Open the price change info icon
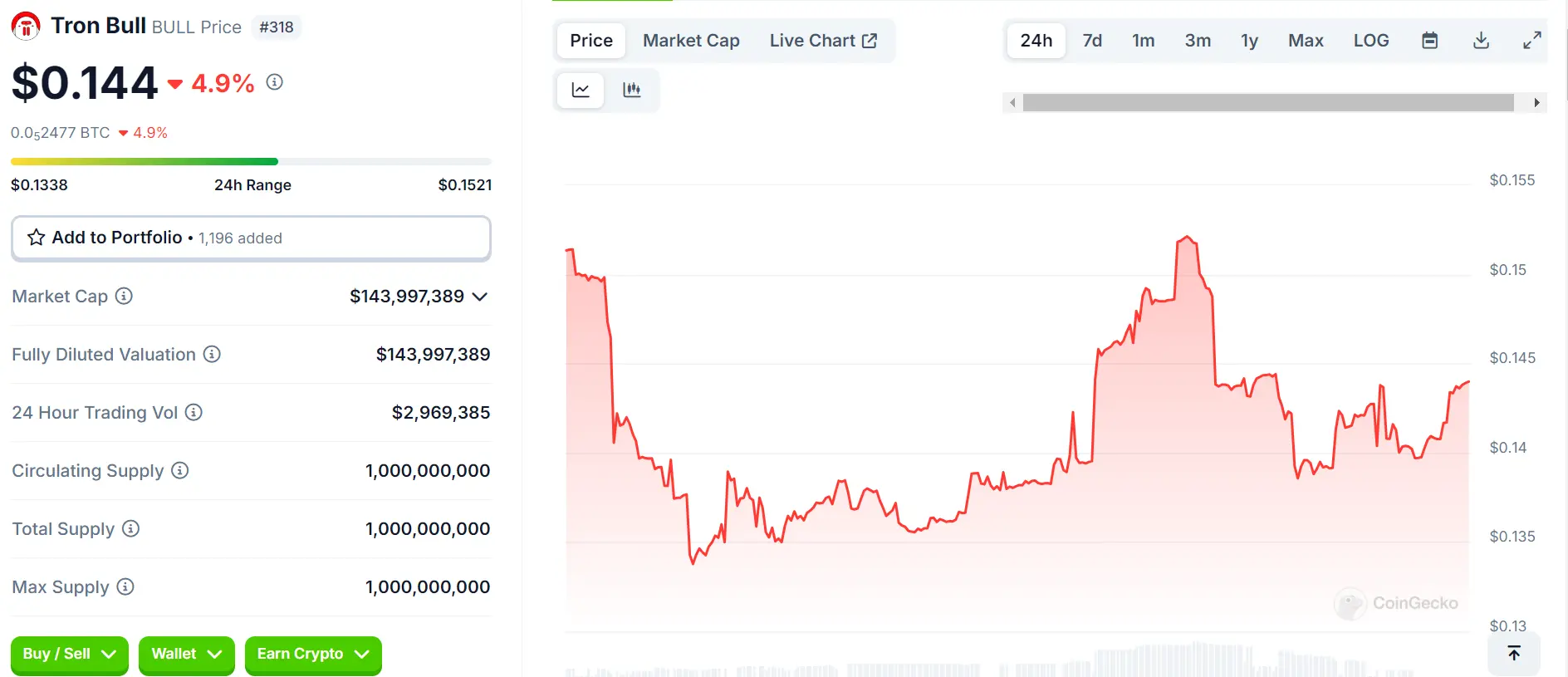 coord(275,81)
